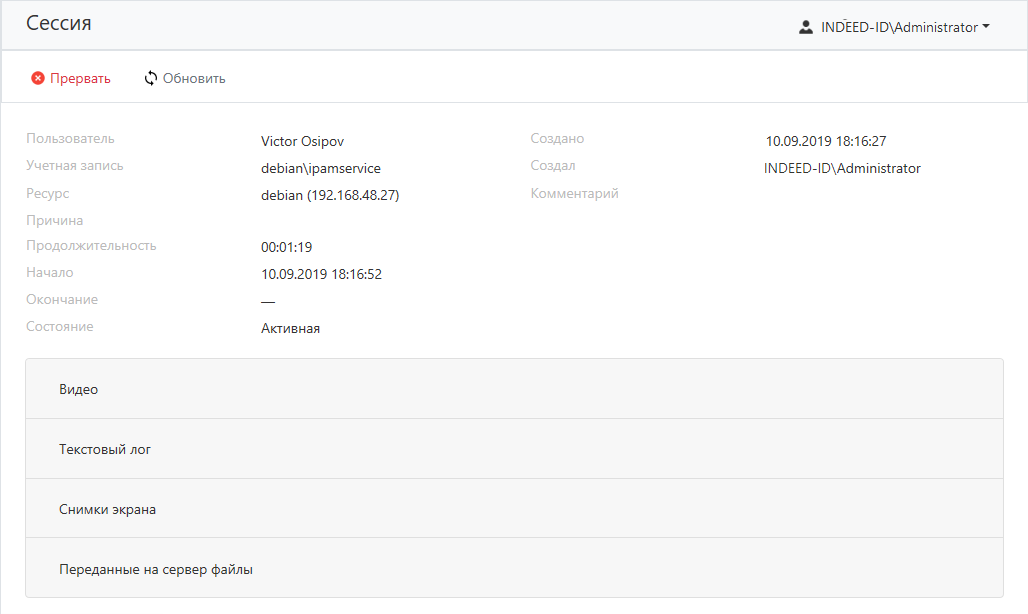Click the resource debian (192.168.48.27)
This screenshot has height=614, width=1028.
330,196
